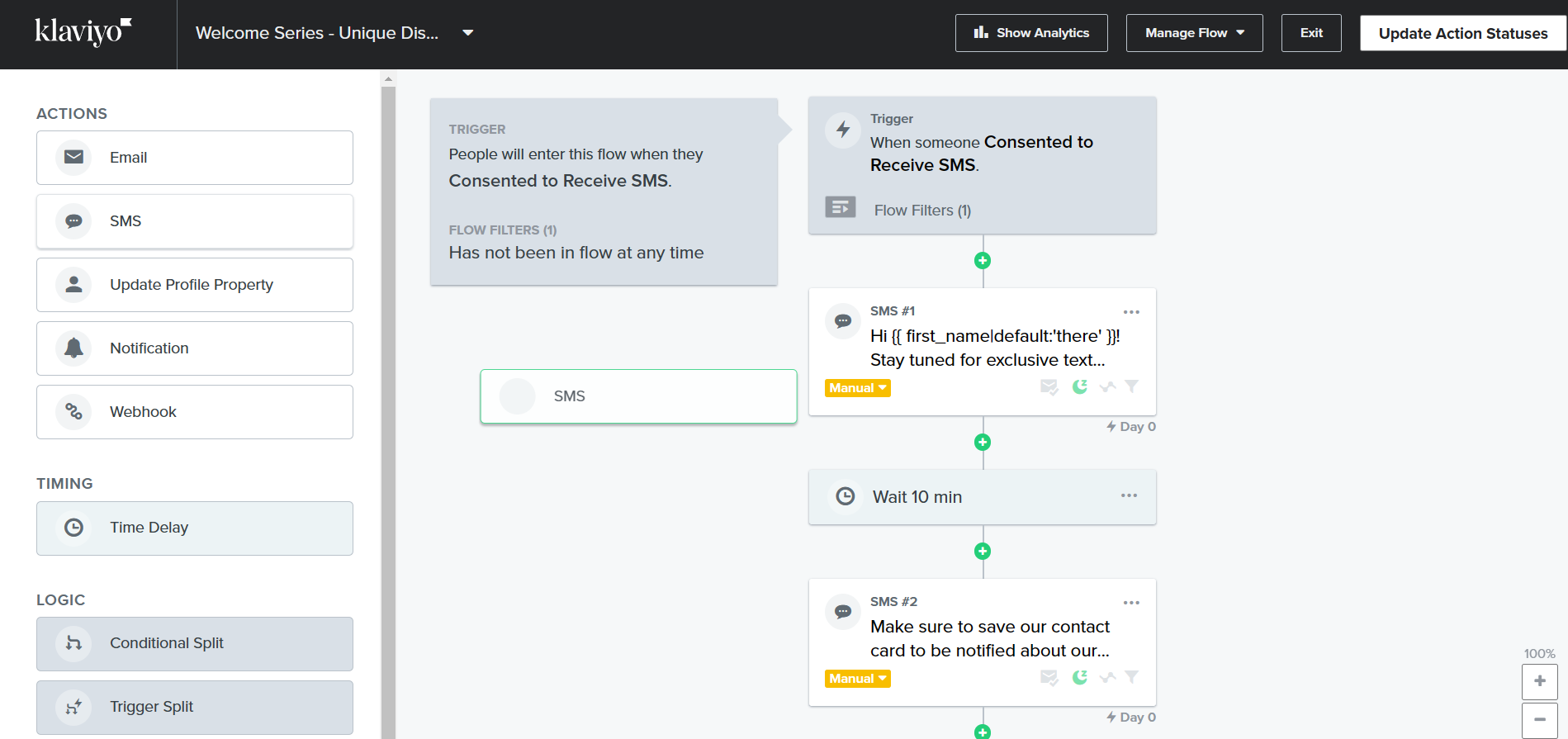The width and height of the screenshot is (1568, 739).
Task: Click the Notification bell icon
Action: point(73,348)
